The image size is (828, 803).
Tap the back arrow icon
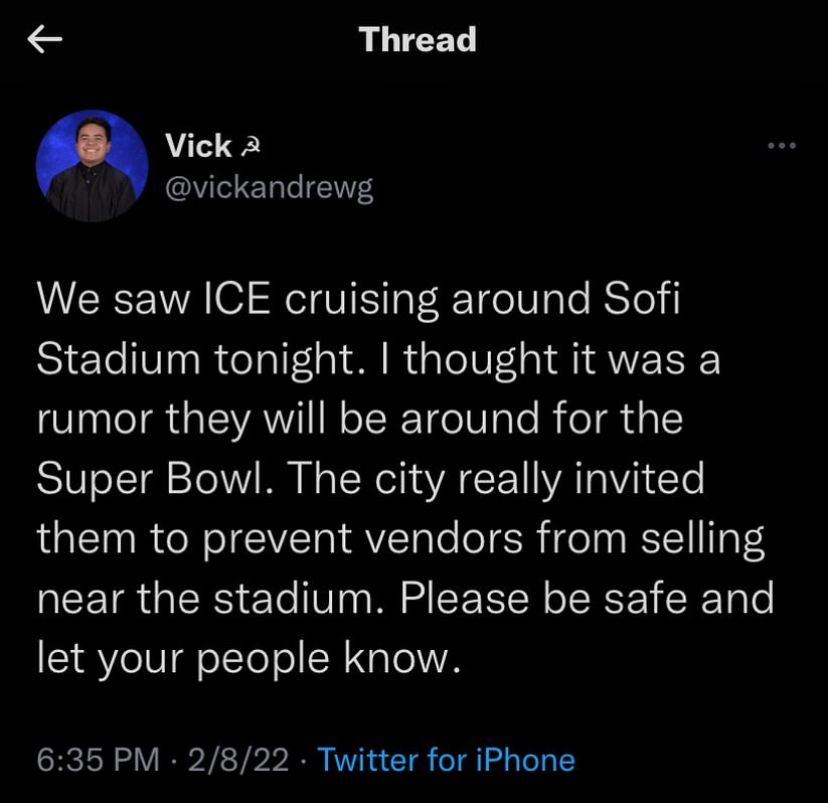coord(47,40)
